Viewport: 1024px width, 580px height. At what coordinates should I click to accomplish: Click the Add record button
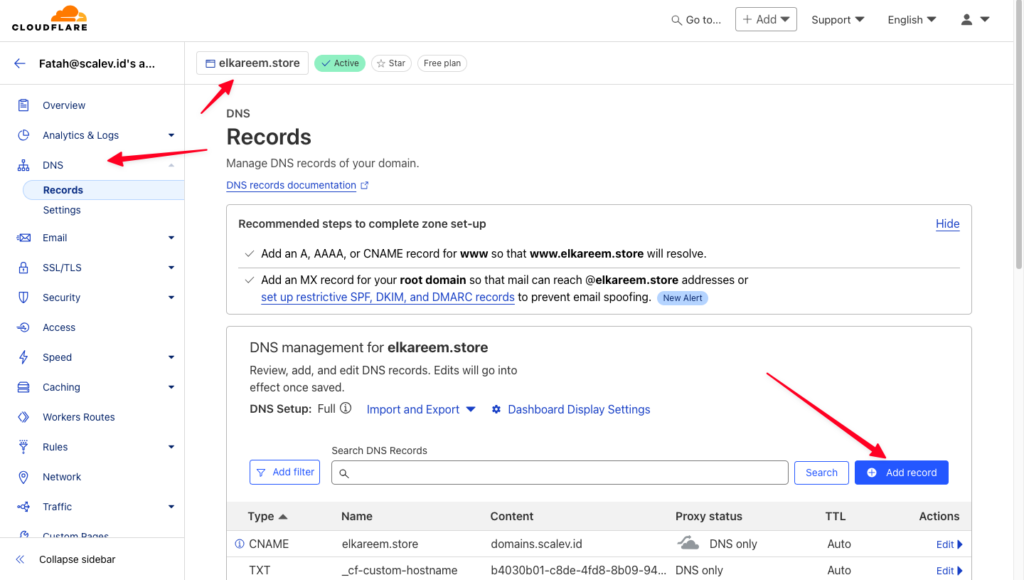(901, 472)
